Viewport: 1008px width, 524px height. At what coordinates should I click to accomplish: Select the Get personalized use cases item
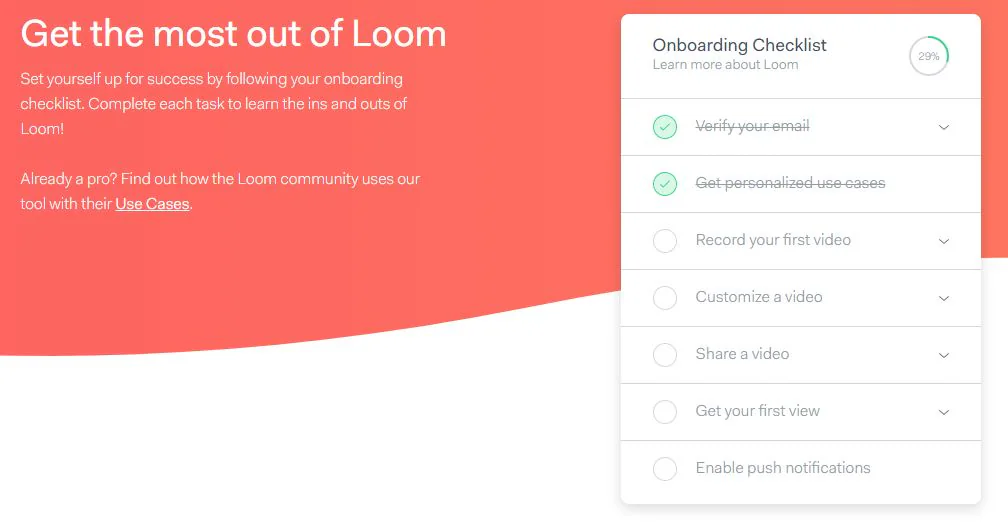[790, 183]
